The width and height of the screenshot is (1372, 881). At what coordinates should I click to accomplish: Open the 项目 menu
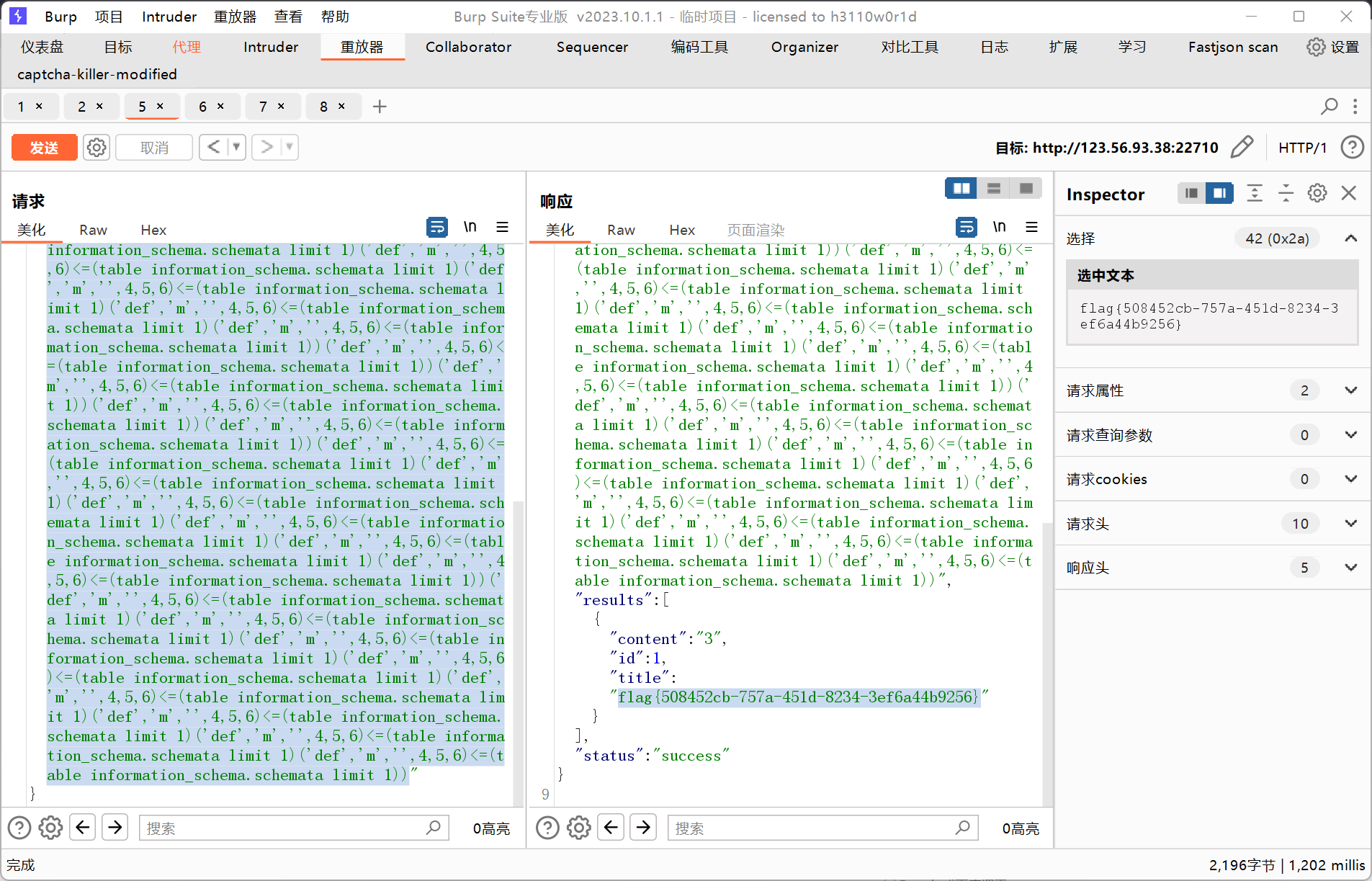[x=109, y=17]
